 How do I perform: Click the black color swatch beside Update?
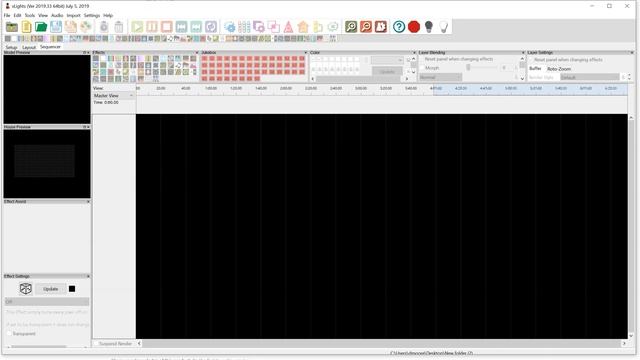[x=72, y=289]
